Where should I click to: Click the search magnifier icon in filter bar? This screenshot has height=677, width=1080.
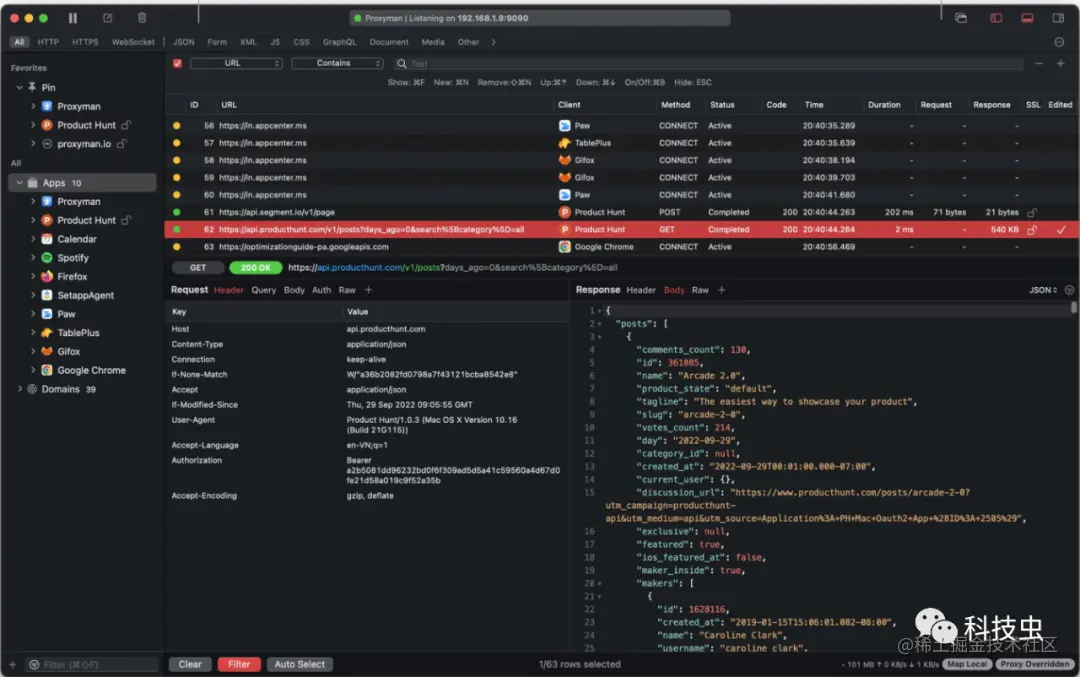point(402,63)
